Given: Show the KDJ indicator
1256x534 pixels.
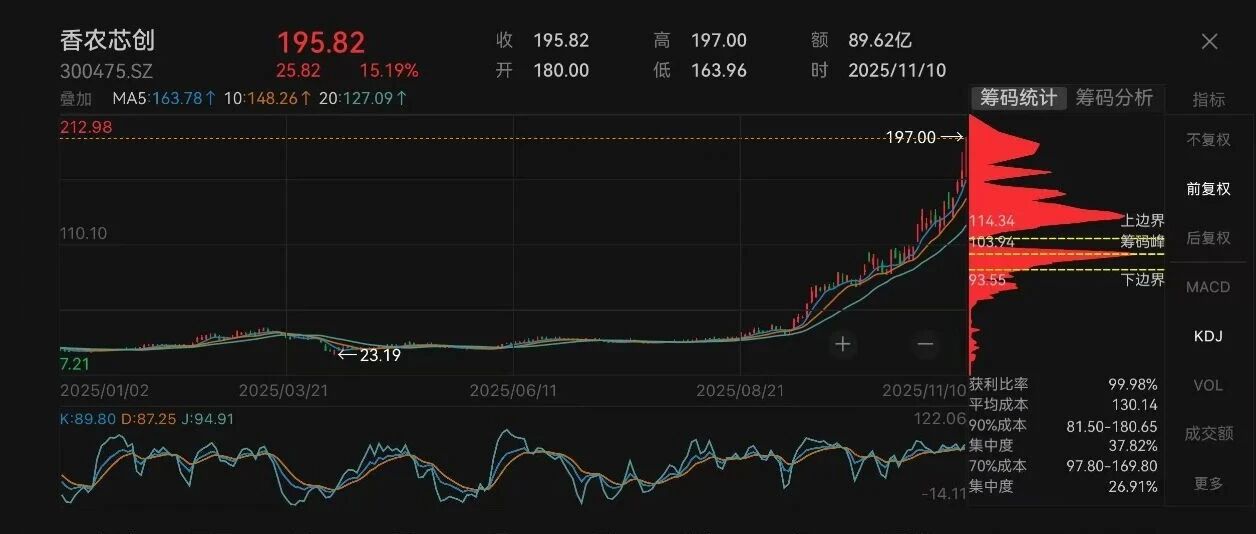Looking at the screenshot, I should coord(1208,336).
